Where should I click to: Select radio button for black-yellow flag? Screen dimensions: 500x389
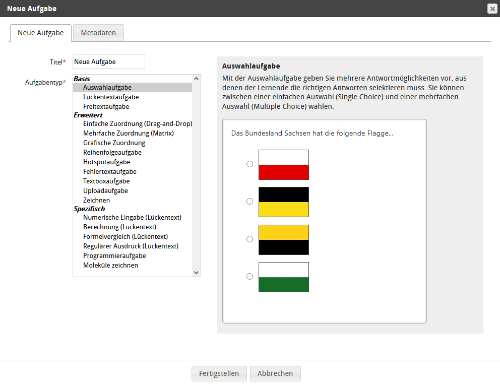coord(249,201)
